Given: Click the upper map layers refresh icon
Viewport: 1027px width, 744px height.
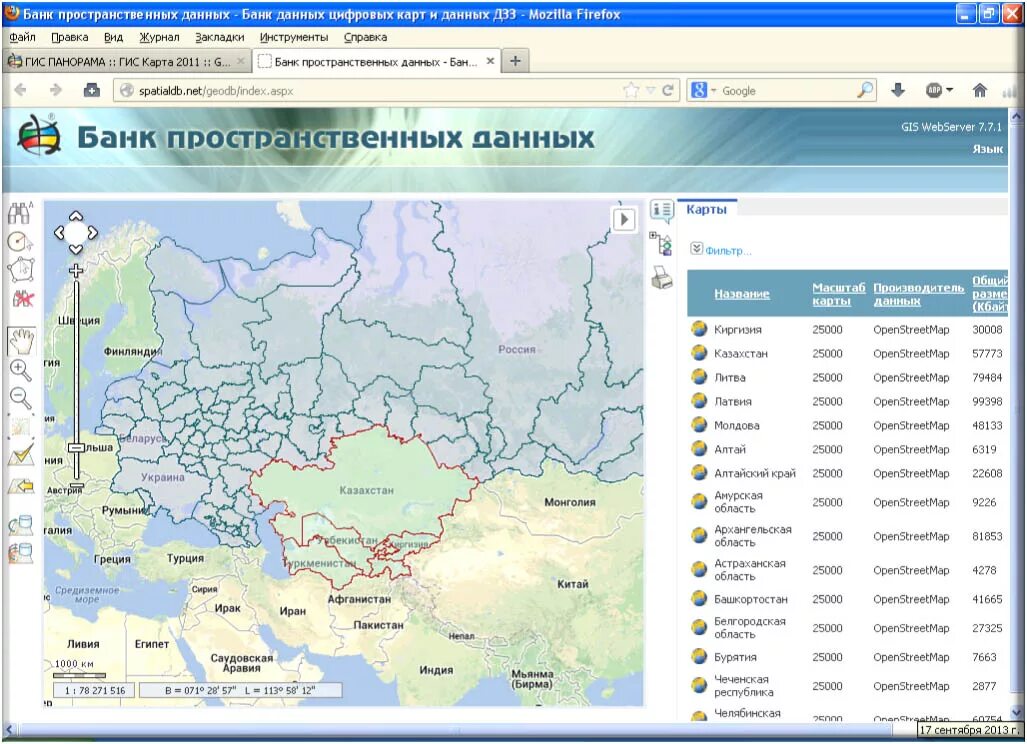Looking at the screenshot, I should click(x=21, y=525).
